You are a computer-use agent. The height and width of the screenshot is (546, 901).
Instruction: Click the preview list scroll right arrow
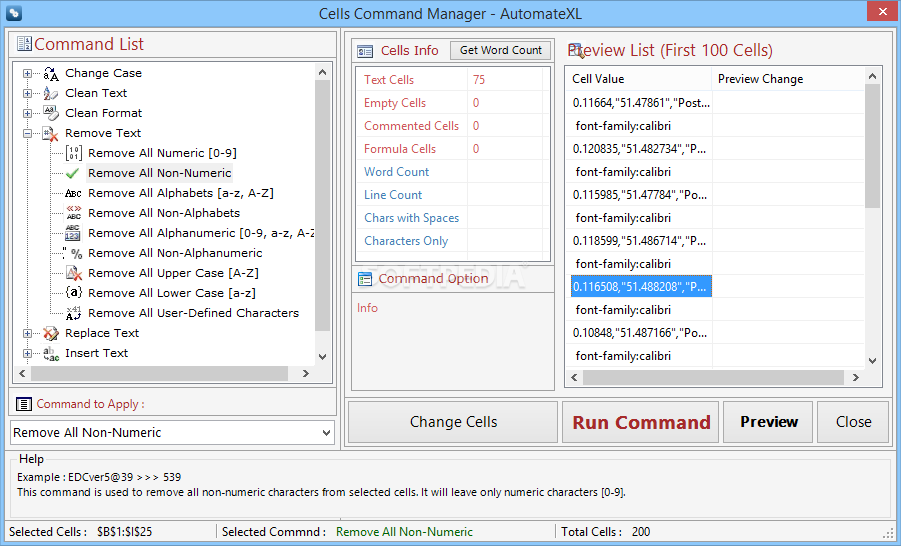(856, 378)
